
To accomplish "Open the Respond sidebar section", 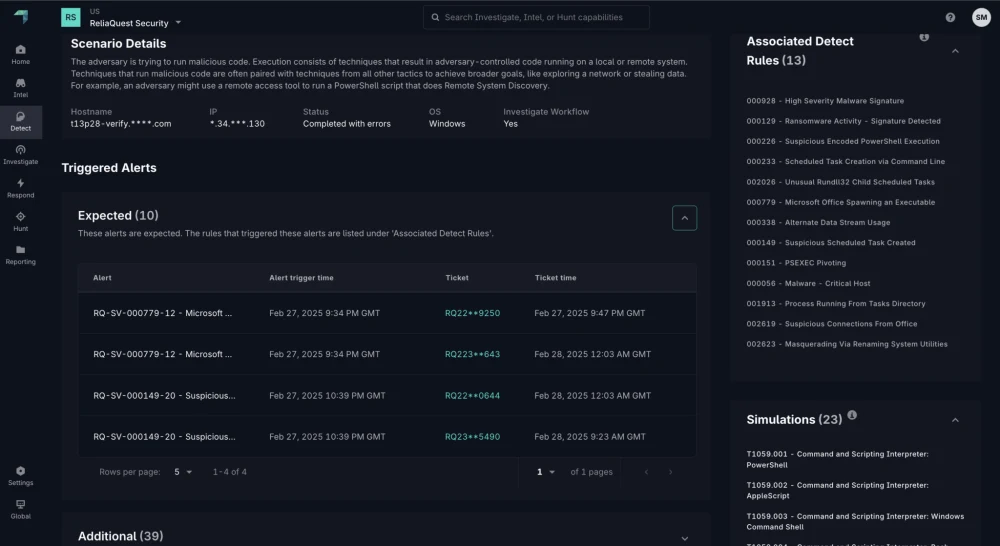I will coord(20,188).
